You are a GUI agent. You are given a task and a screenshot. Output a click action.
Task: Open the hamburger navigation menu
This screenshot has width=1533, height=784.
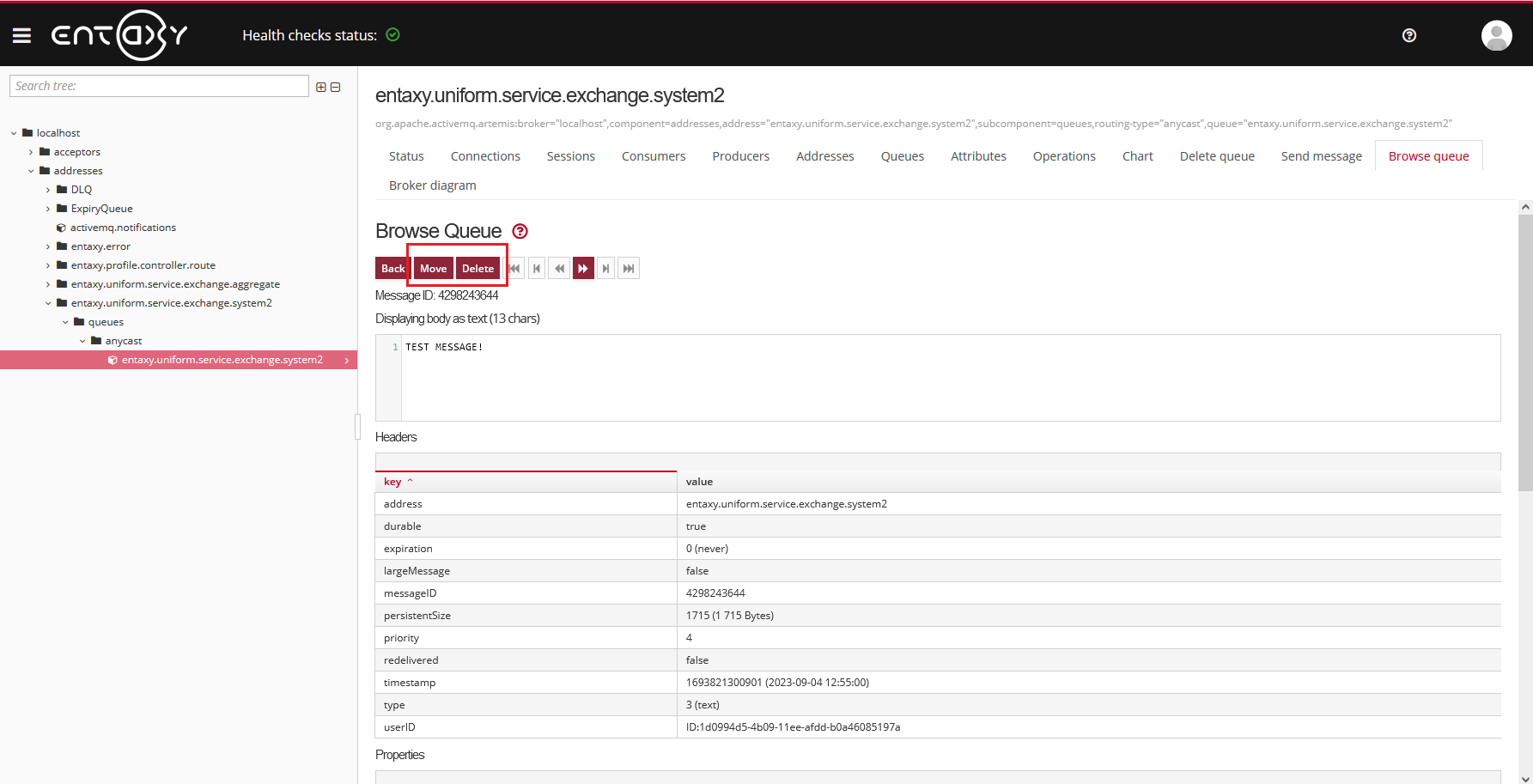tap(21, 34)
